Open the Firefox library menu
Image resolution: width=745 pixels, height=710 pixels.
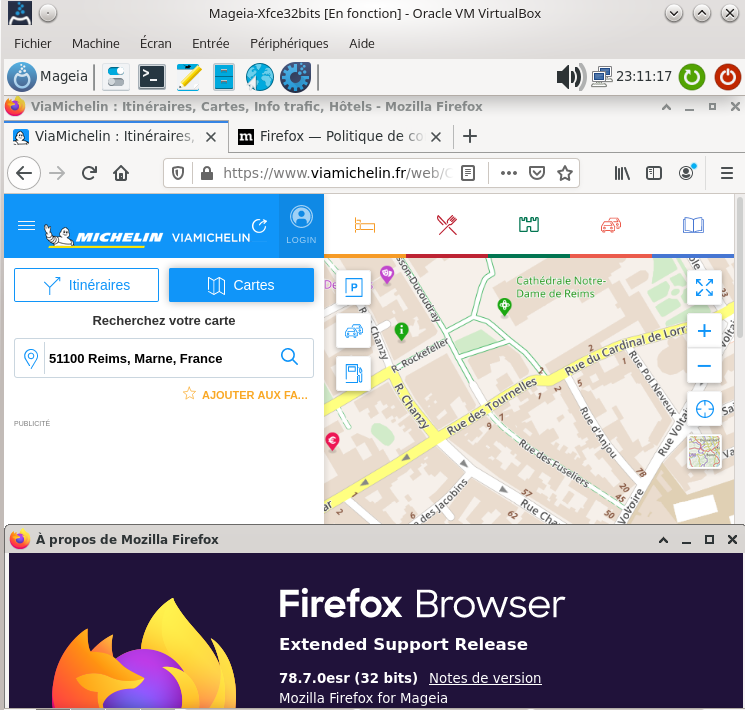pyautogui.click(x=622, y=173)
